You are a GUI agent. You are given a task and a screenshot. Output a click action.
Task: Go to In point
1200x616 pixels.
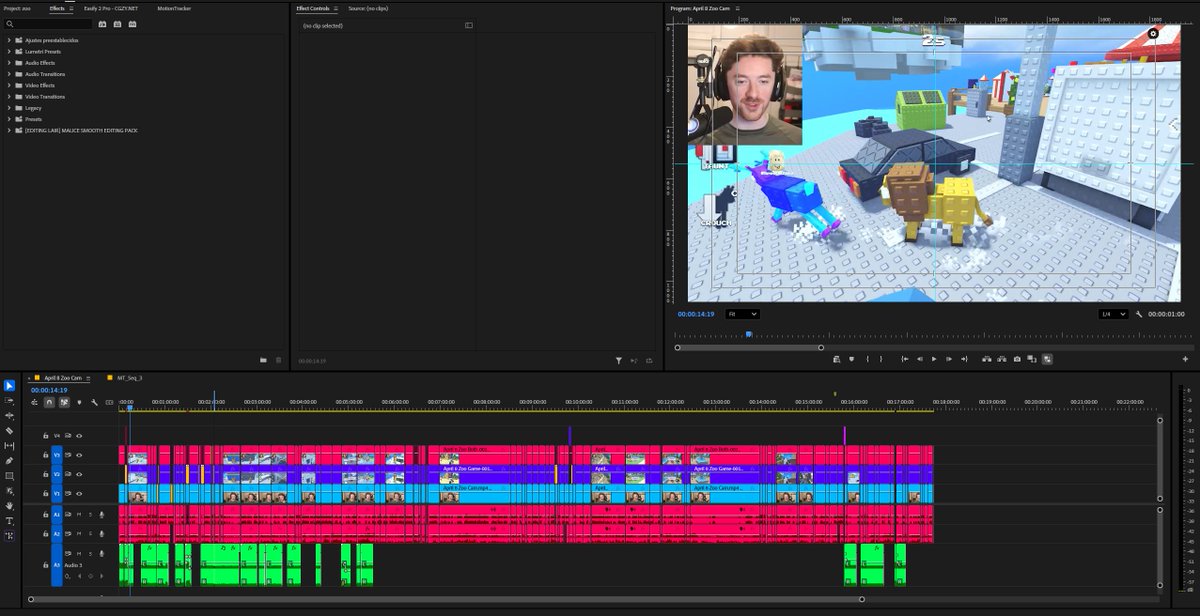tap(904, 358)
